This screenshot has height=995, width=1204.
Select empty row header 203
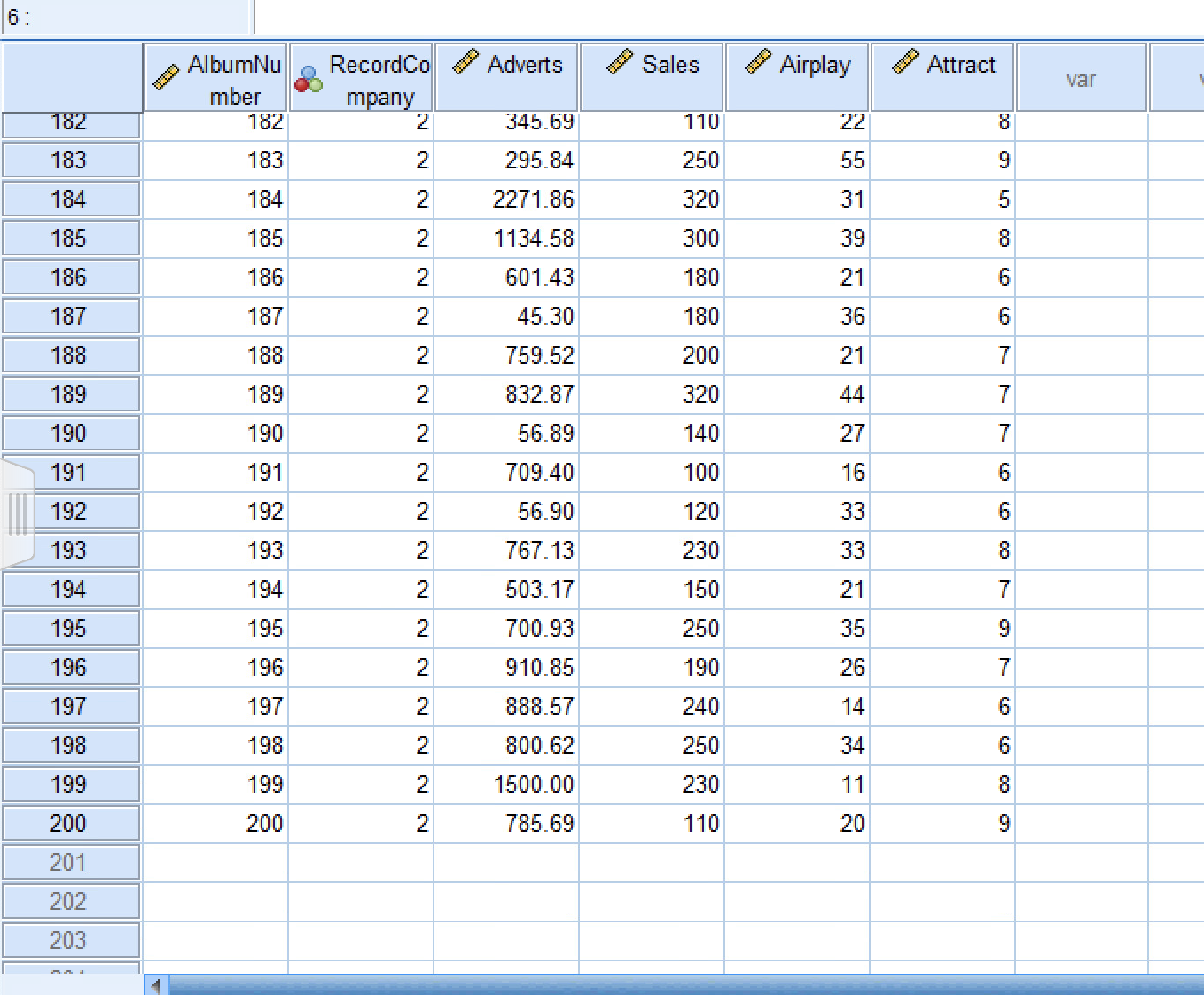(x=71, y=941)
